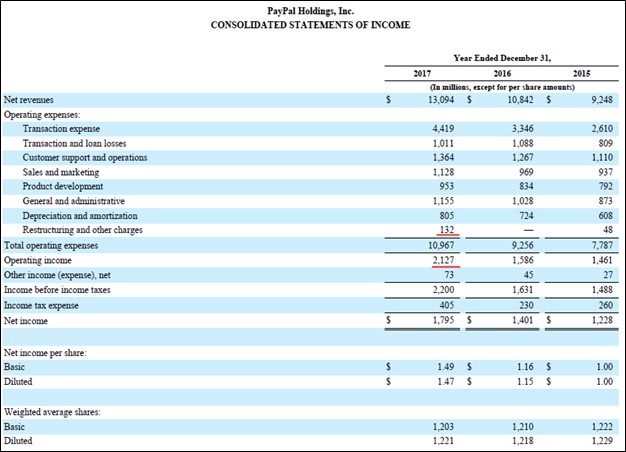The width and height of the screenshot is (626, 452).
Task: Click the Transaction and loan losses label
Action: (78, 144)
